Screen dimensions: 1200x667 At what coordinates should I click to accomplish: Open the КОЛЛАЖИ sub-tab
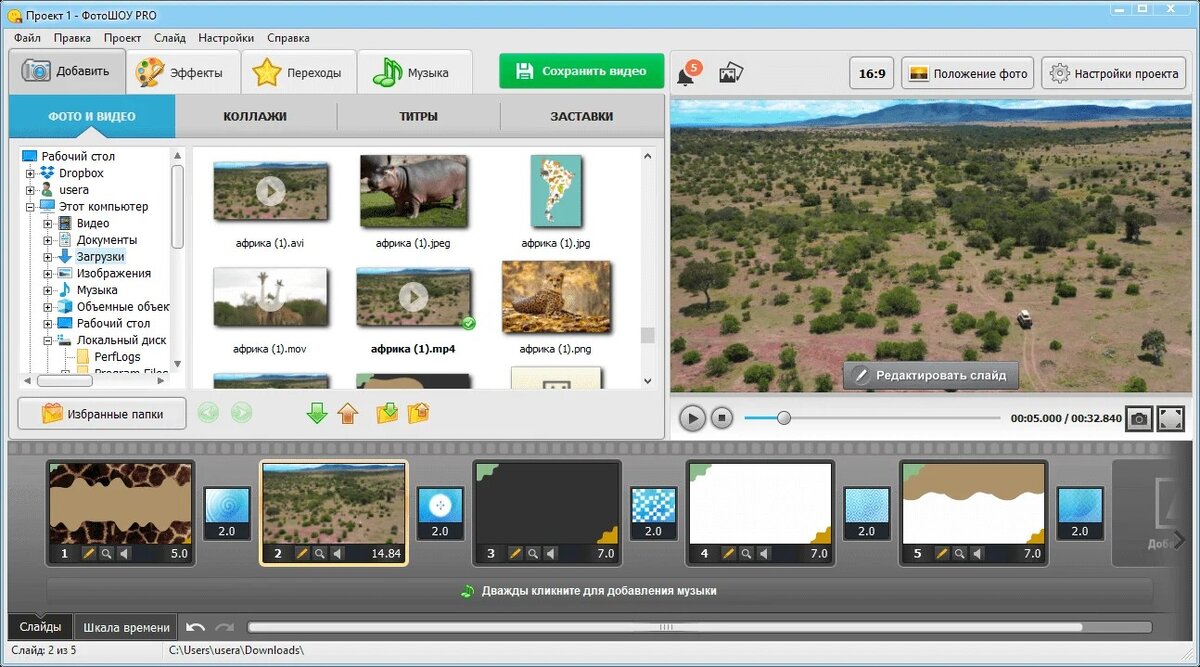255,116
